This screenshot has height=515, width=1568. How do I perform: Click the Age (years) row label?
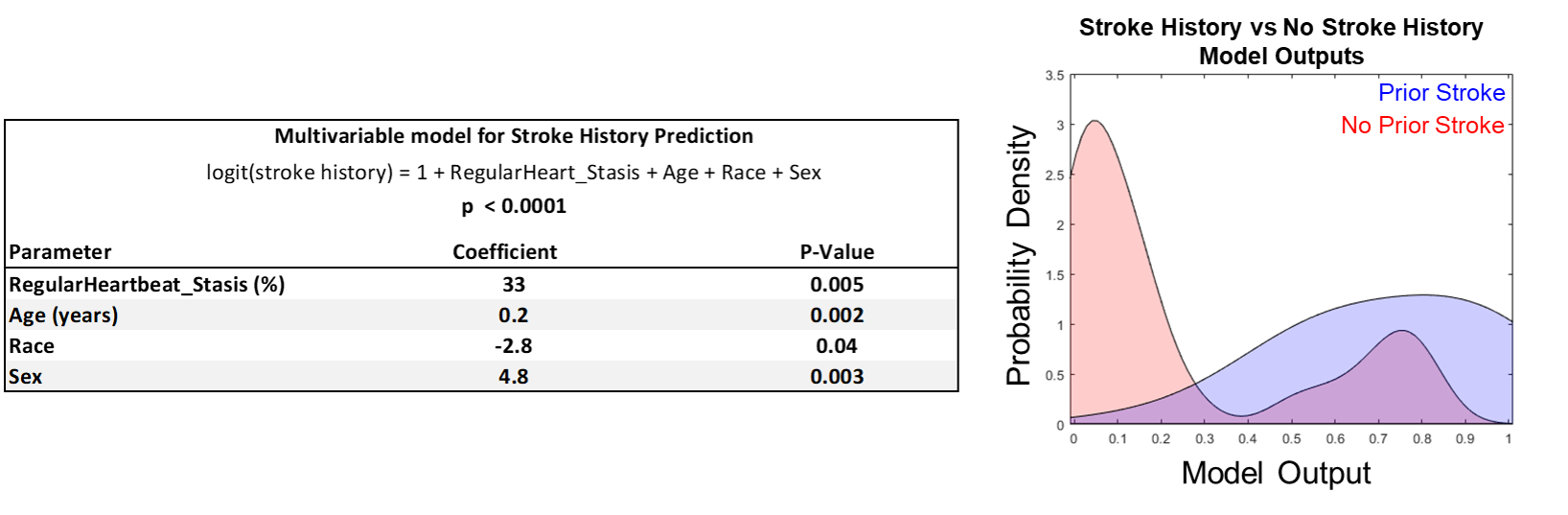coord(63,316)
